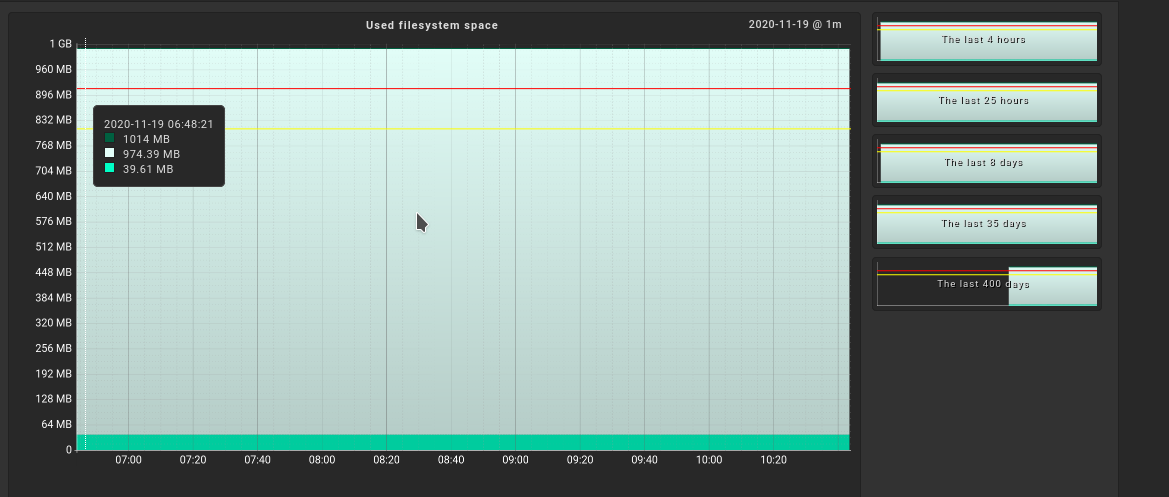Switch to 'The last 8 days' graph
Image resolution: width=1169 pixels, height=497 pixels.
[x=986, y=162]
